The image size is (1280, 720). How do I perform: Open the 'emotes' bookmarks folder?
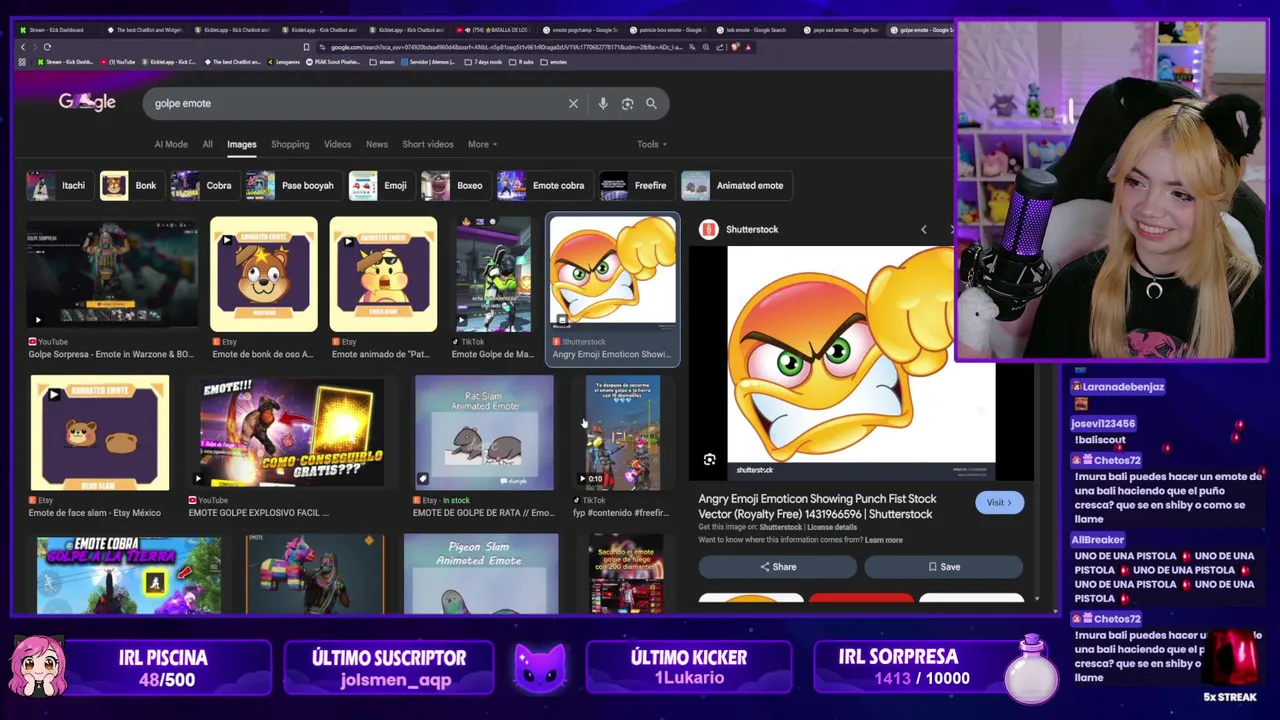[x=555, y=62]
